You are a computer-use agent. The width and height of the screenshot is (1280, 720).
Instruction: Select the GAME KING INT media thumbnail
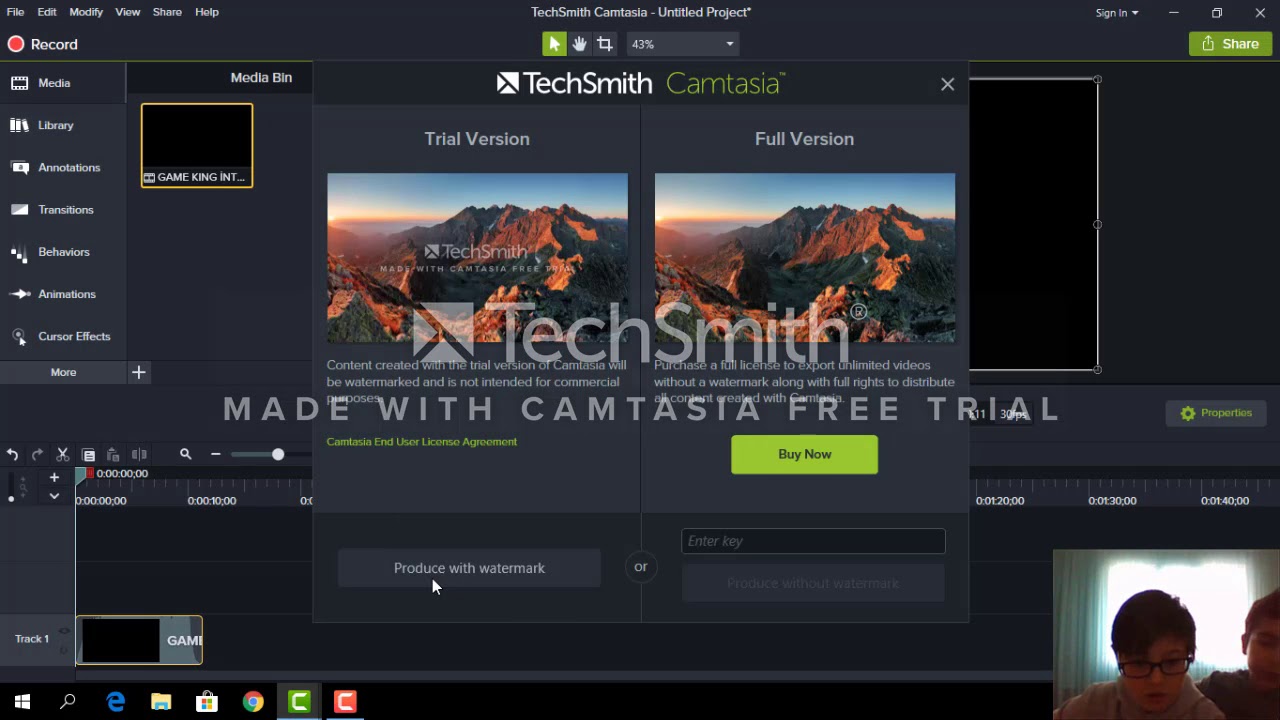pos(197,145)
